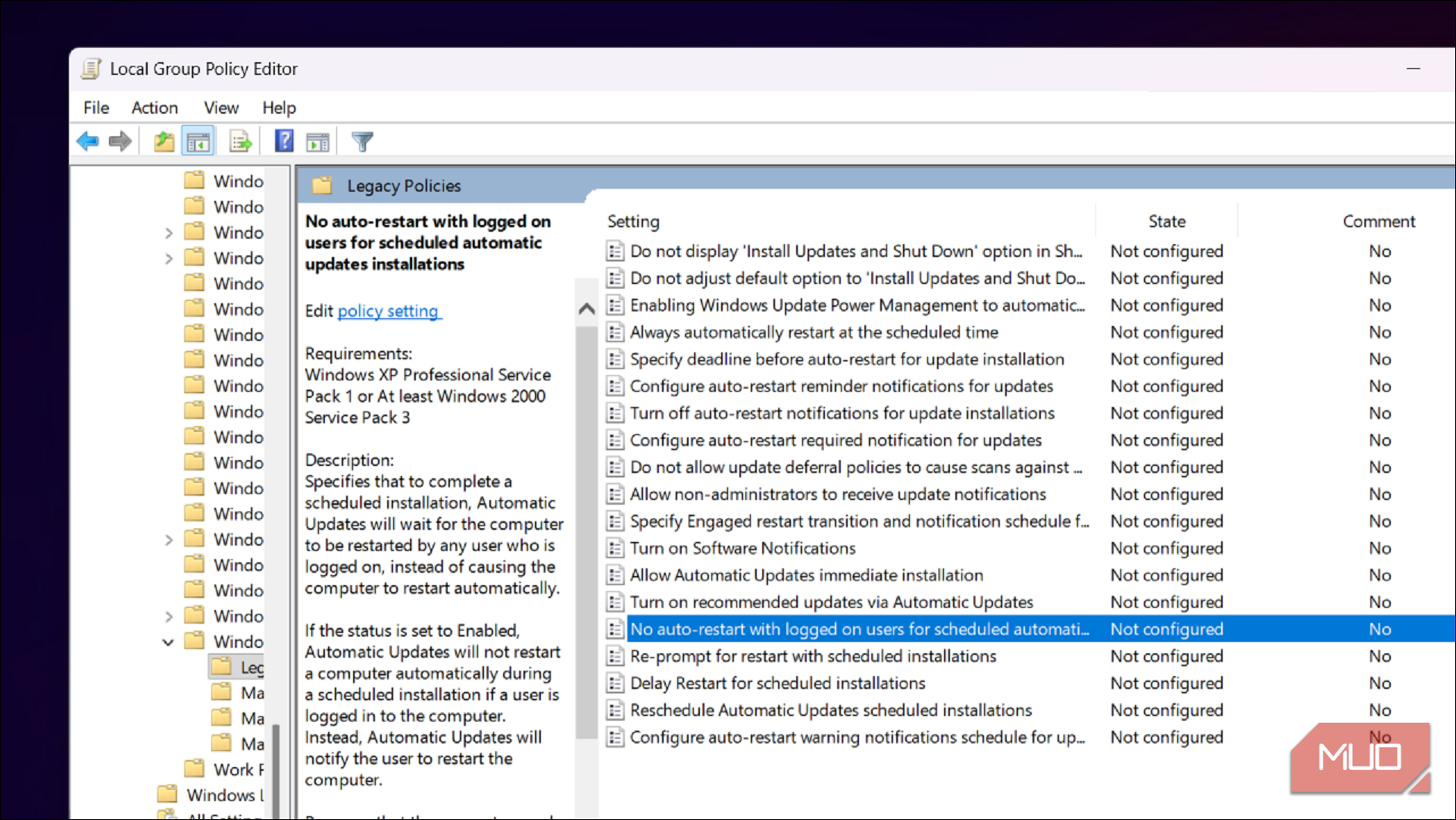The height and width of the screenshot is (820, 1456).
Task: Select 'Re-prompt for restart with scheduled installations'
Action: 813,656
